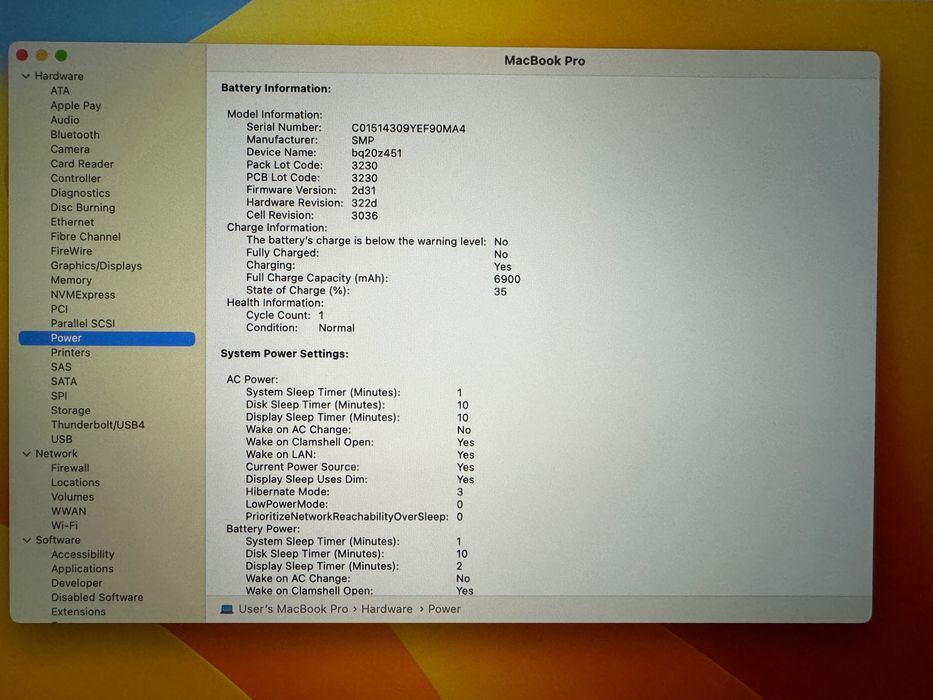
Task: Select Extensions under Software
Action: point(79,611)
